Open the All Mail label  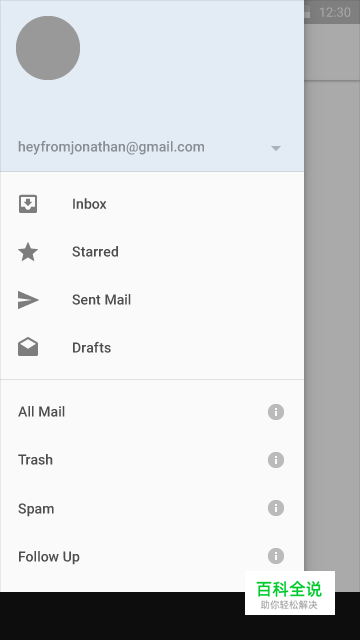pos(41,411)
